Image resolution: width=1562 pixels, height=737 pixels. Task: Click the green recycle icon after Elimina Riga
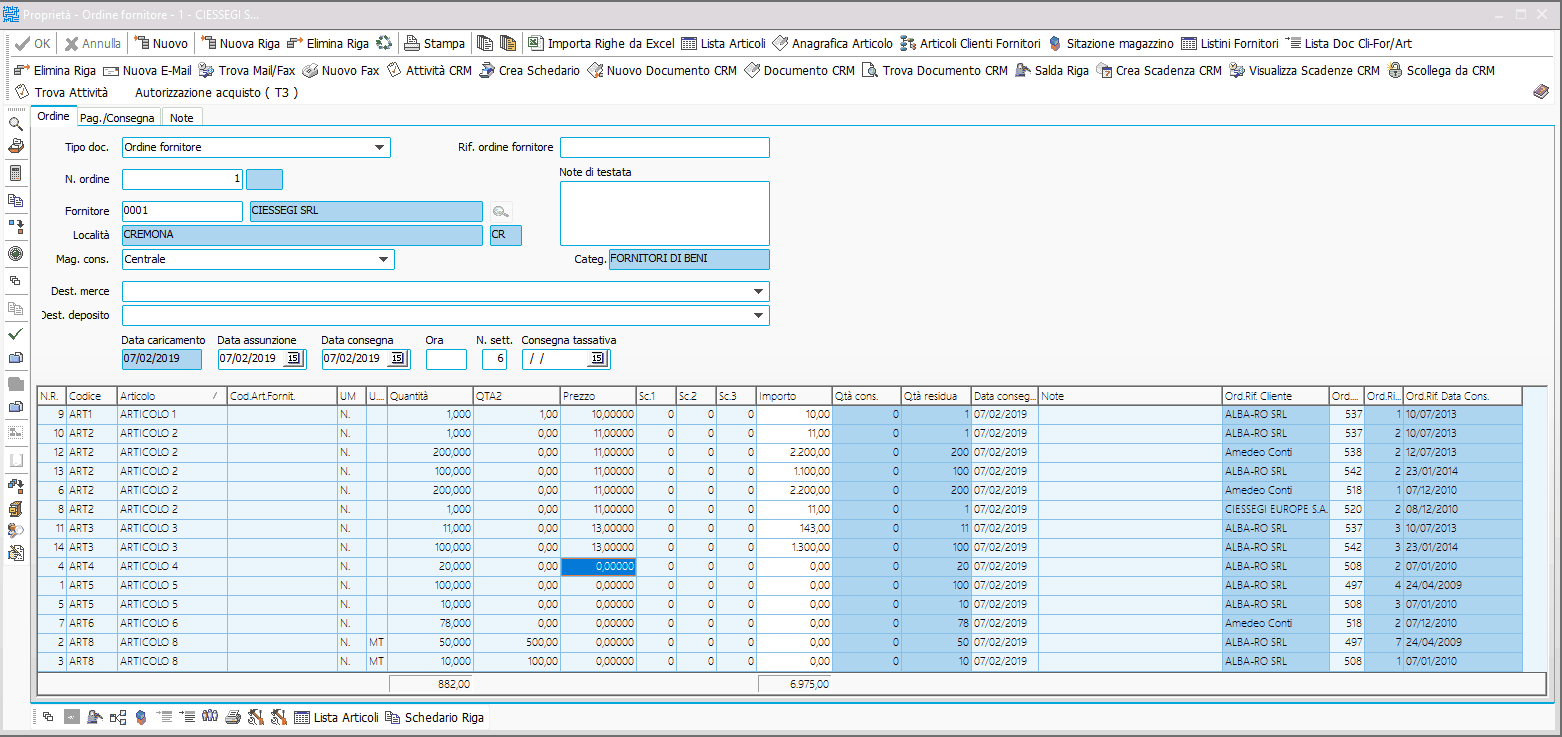click(384, 44)
